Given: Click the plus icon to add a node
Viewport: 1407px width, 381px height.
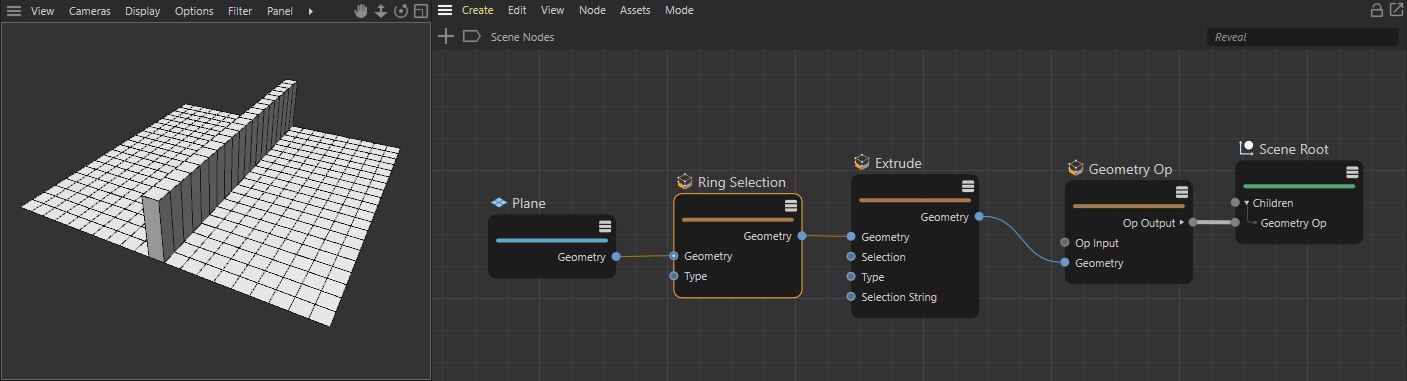Looking at the screenshot, I should pos(446,36).
